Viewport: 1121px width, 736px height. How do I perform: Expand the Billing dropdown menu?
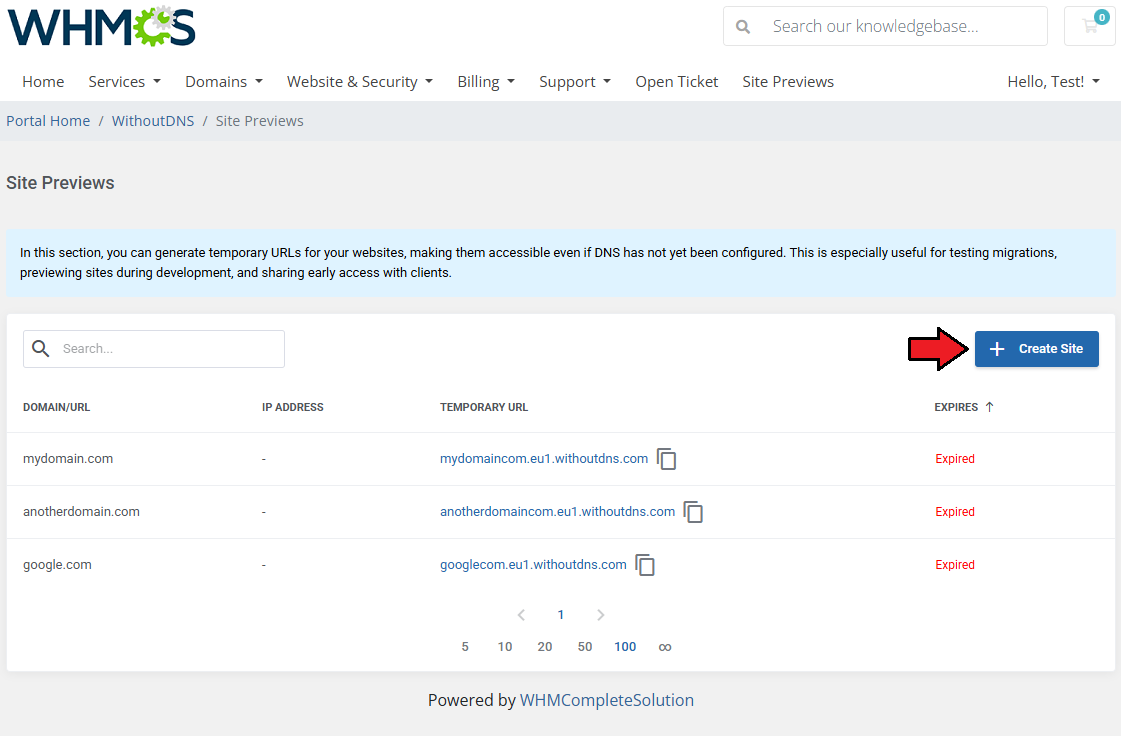486,82
